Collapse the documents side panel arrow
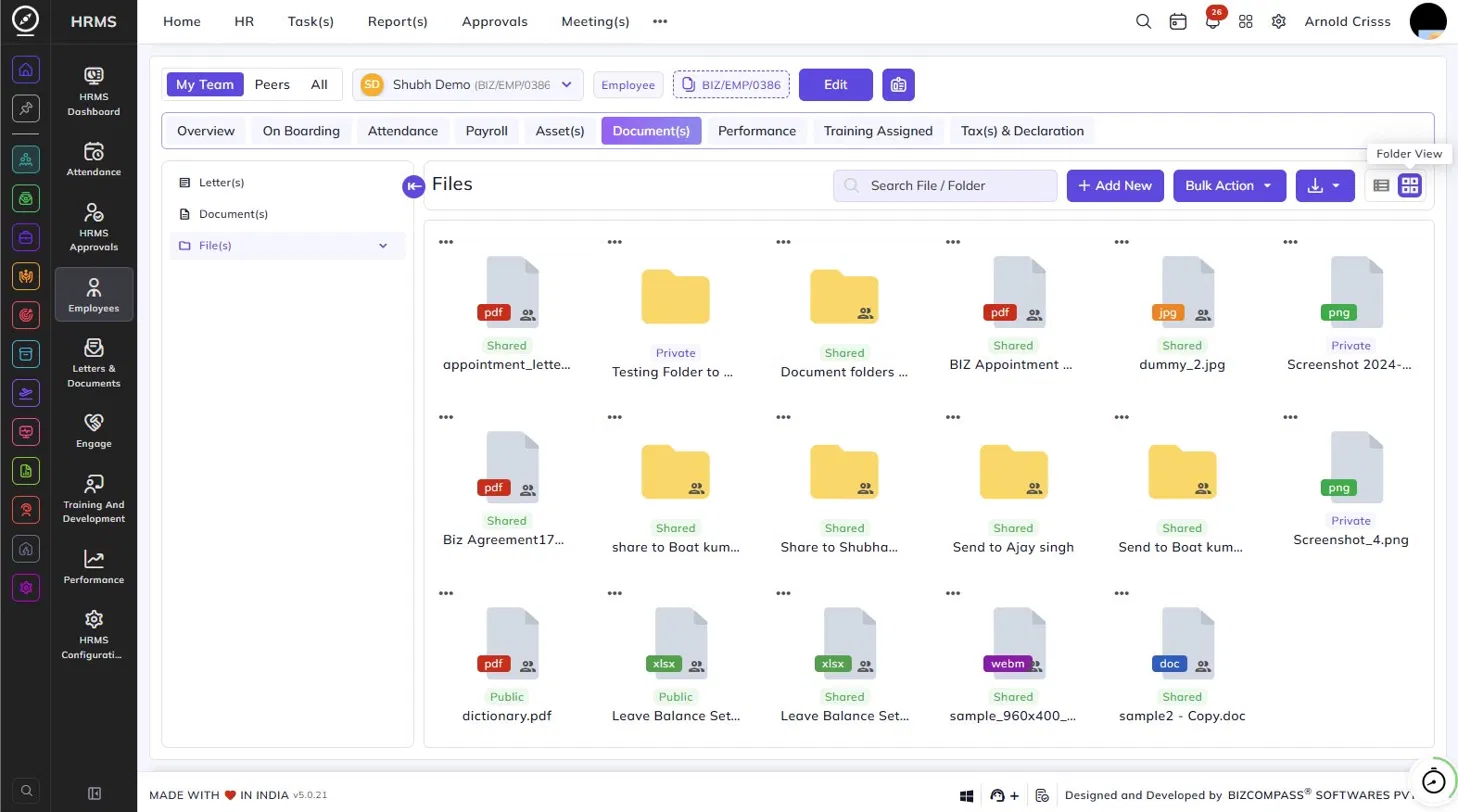Screen dimensions: 1458x812 pos(413,186)
